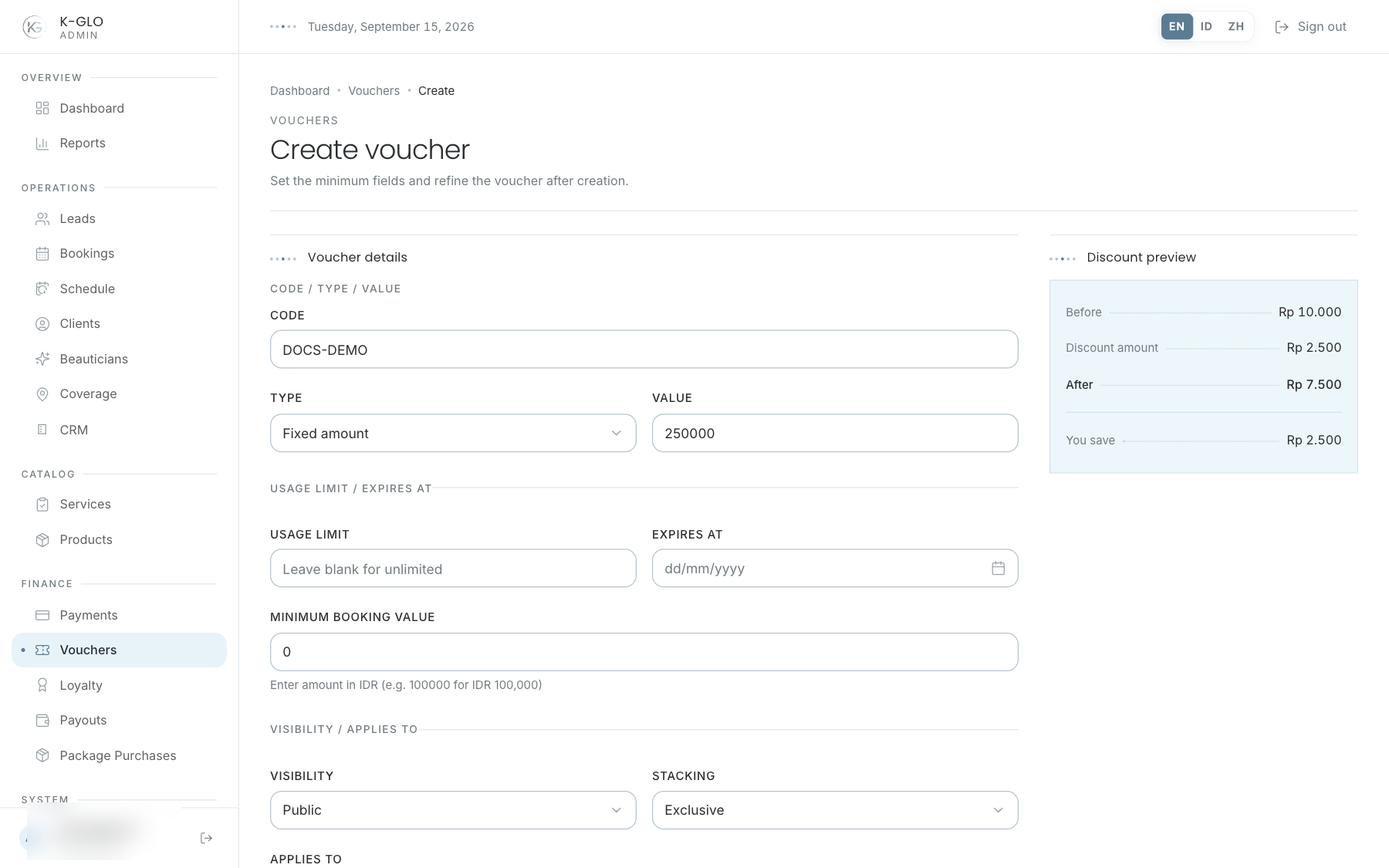Click the Package Purchases box icon
Image resolution: width=1389 pixels, height=868 pixels.
point(42,755)
